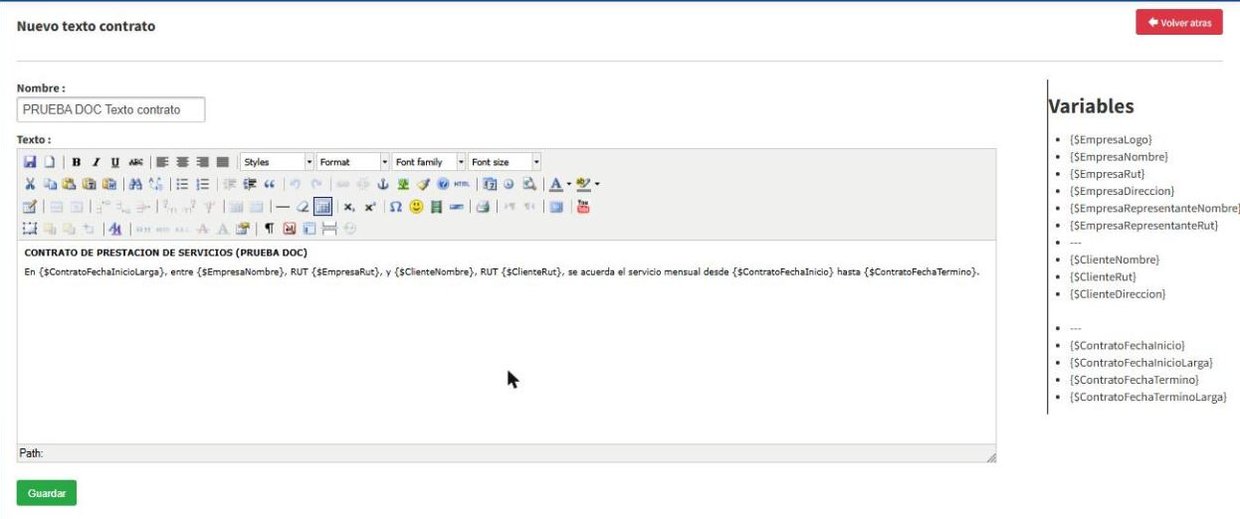Insert current time
Image resolution: width=1240 pixels, height=519 pixels.
508,184
